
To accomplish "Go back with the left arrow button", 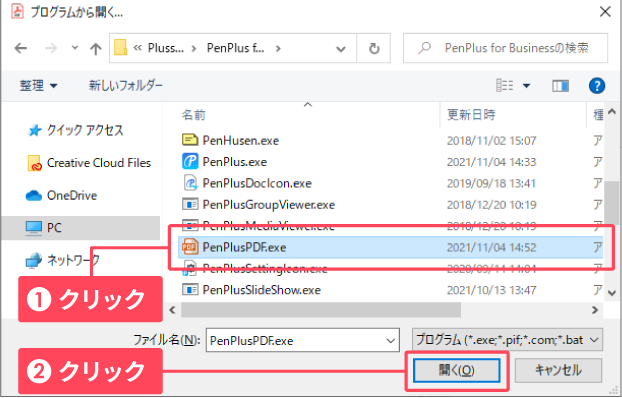I will click(21, 48).
